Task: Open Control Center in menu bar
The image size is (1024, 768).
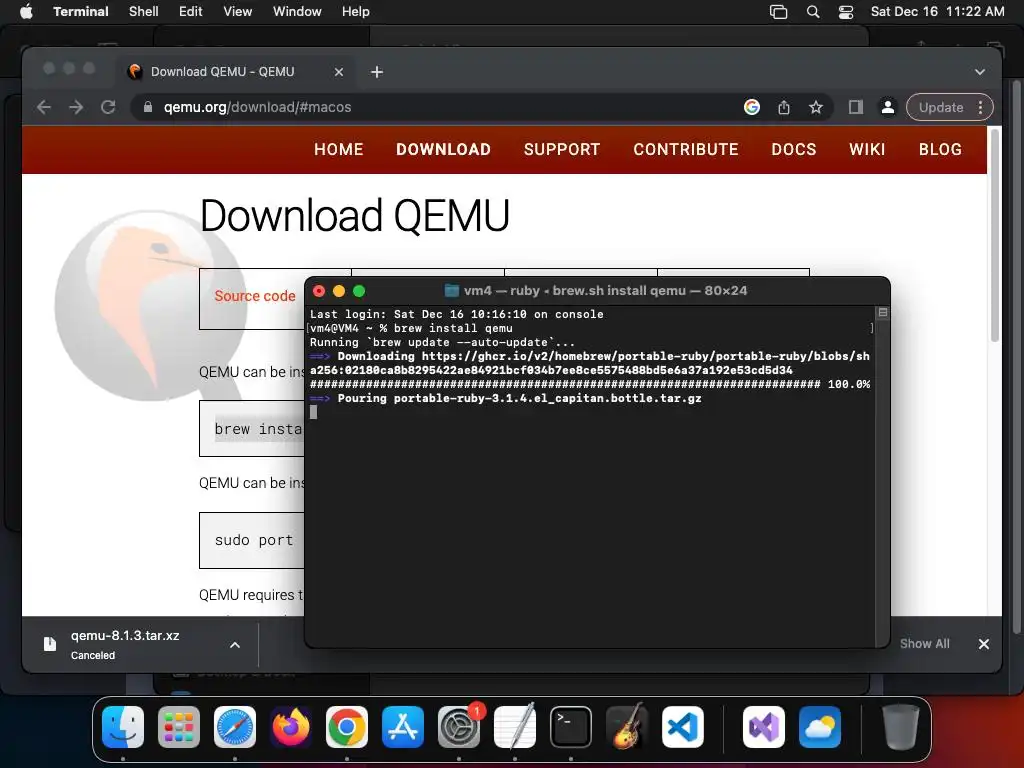Action: tap(846, 12)
